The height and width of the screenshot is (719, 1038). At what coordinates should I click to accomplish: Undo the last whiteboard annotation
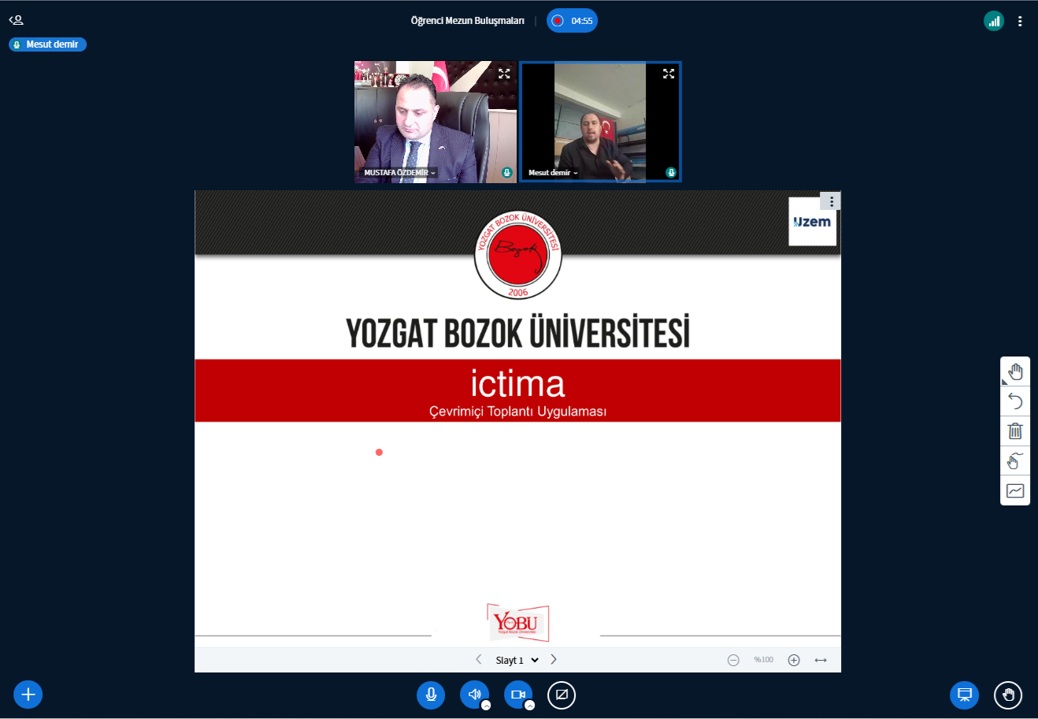pos(1015,401)
